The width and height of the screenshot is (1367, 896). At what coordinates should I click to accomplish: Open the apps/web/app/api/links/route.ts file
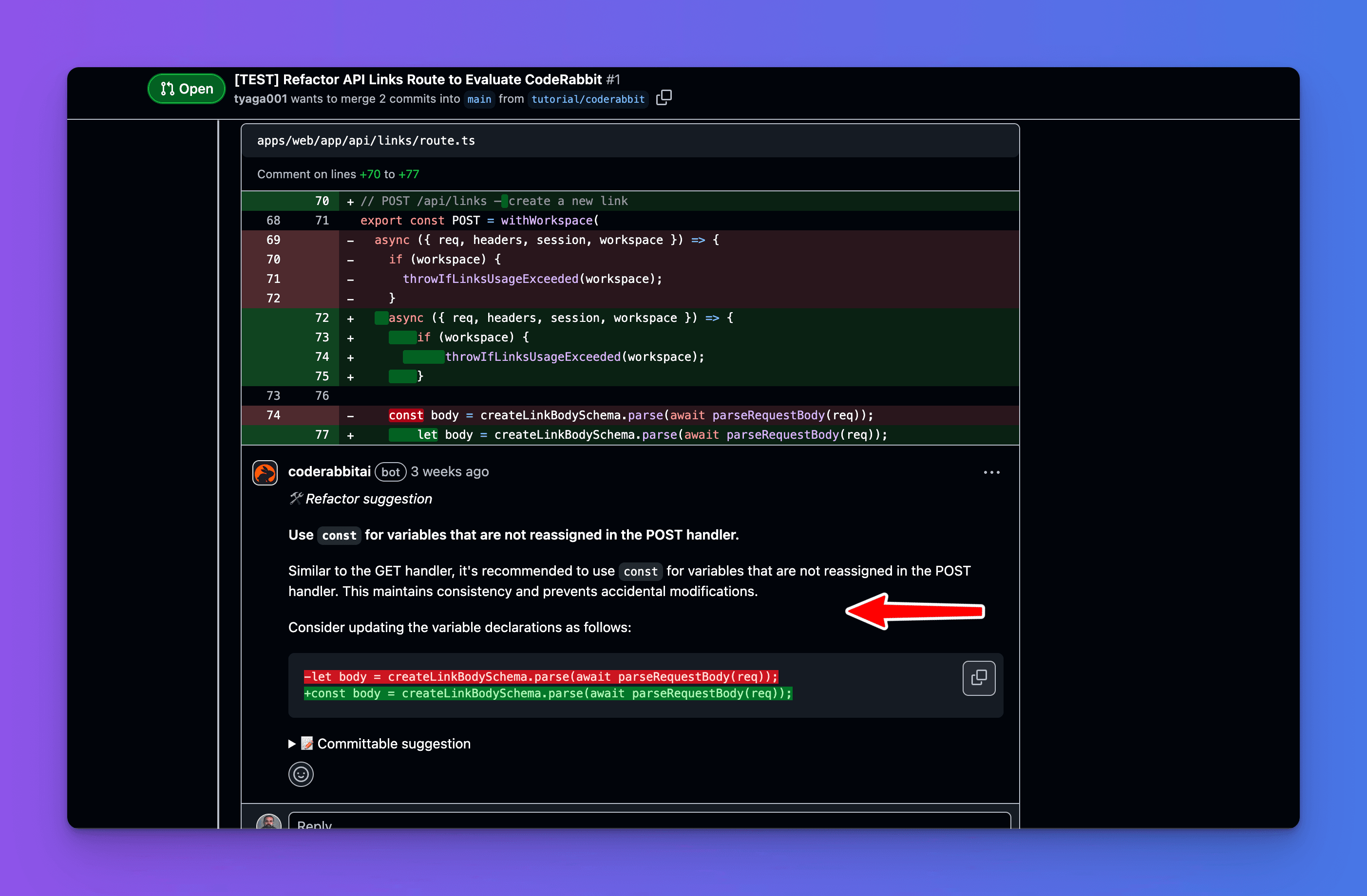pos(366,140)
